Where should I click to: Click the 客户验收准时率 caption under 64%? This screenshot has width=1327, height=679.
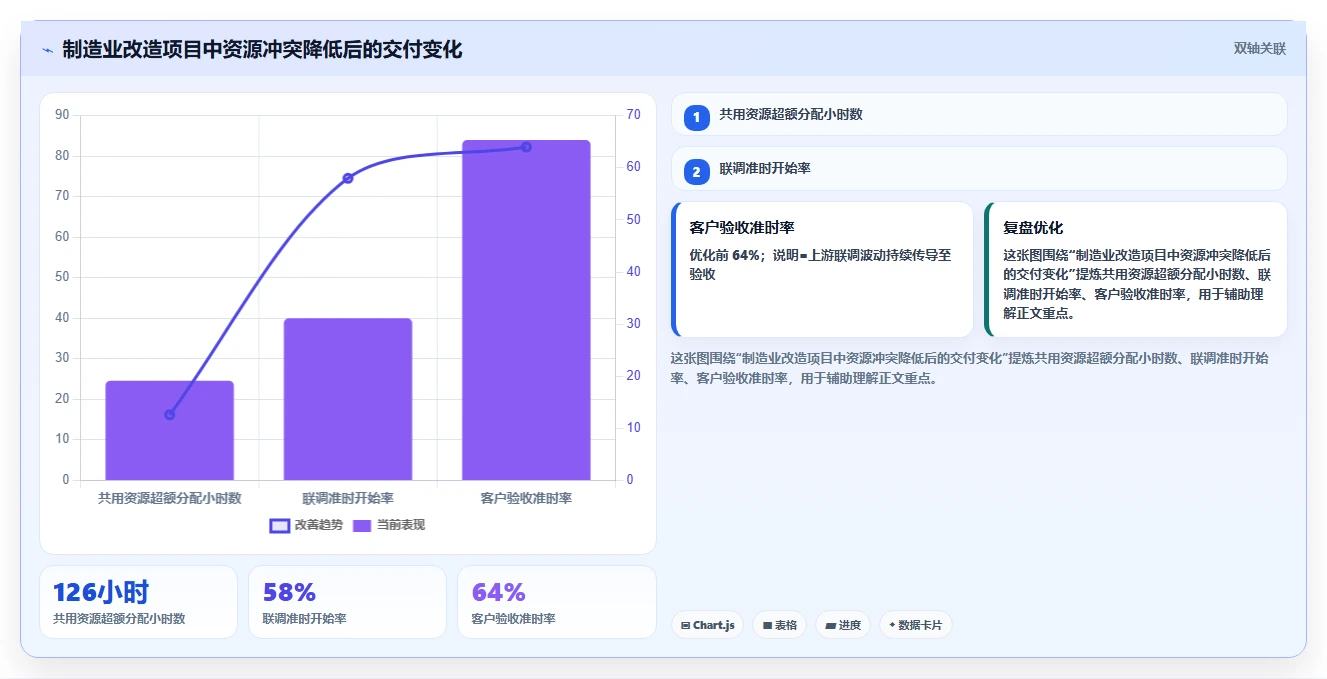point(513,619)
